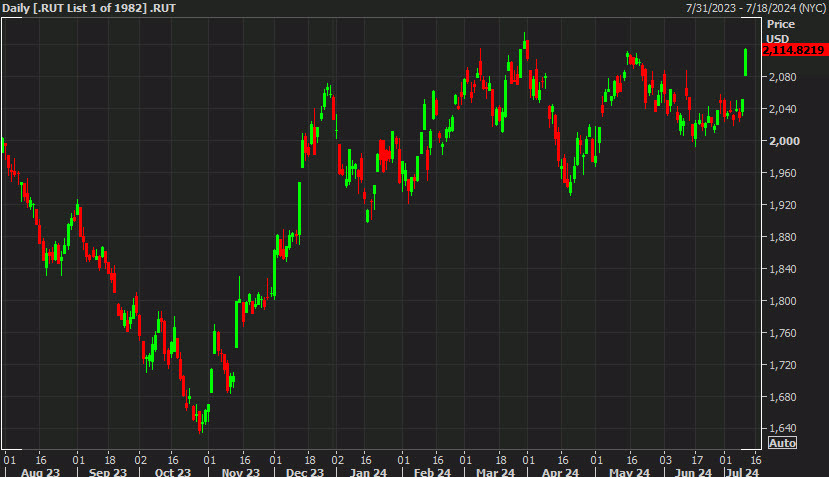
Task: Click the chart title 'Daily [.RUT List 1 of 1982] .RUT'
Action: [89, 8]
